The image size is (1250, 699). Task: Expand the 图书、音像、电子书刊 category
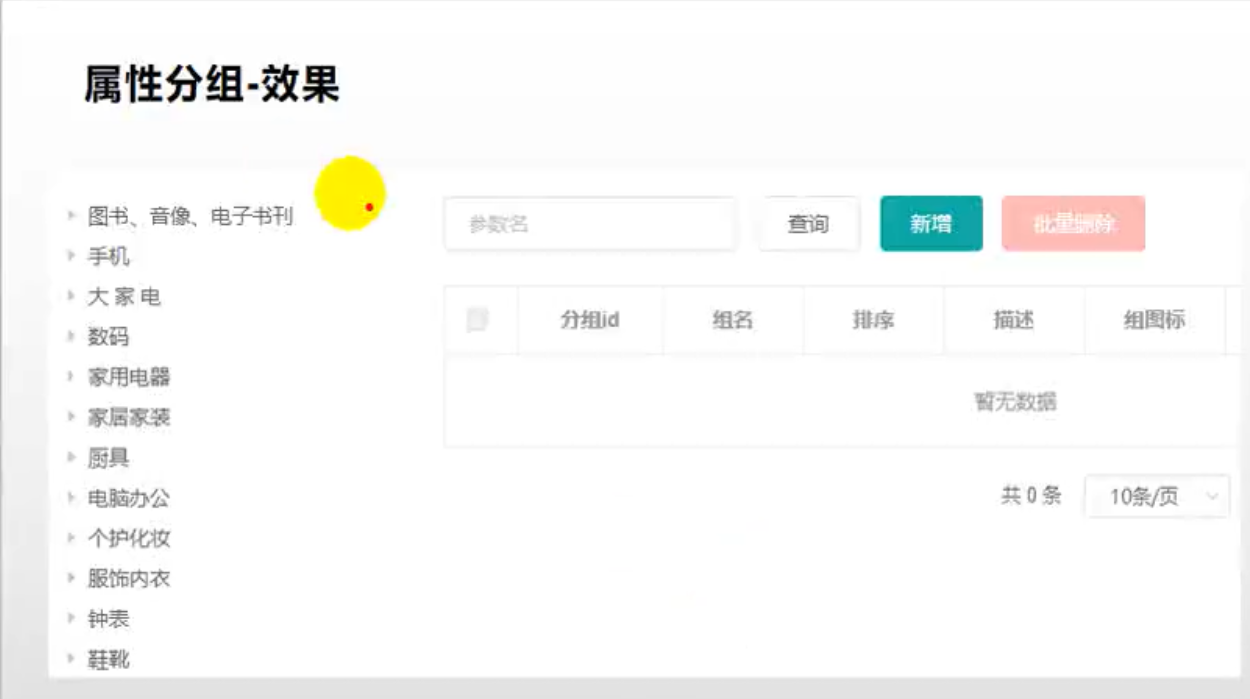[71, 214]
